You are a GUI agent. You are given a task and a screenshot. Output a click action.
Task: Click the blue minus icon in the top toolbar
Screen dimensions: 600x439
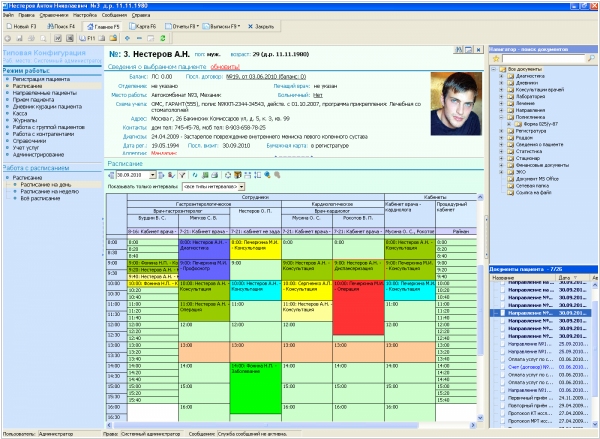coord(139,38)
